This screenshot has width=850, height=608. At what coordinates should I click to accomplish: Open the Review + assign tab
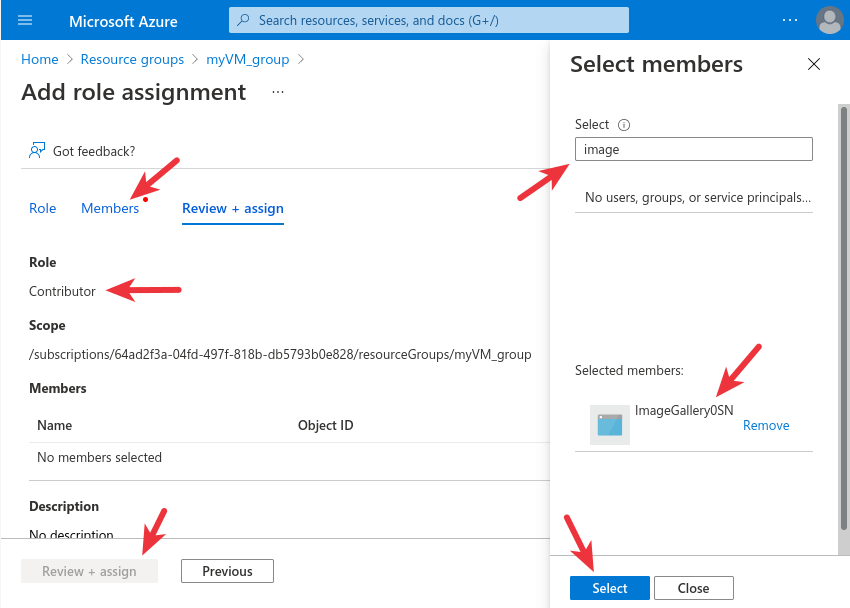pyautogui.click(x=233, y=208)
